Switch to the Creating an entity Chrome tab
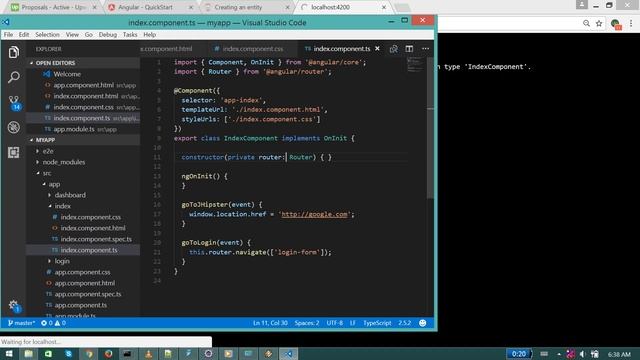 [246, 7]
